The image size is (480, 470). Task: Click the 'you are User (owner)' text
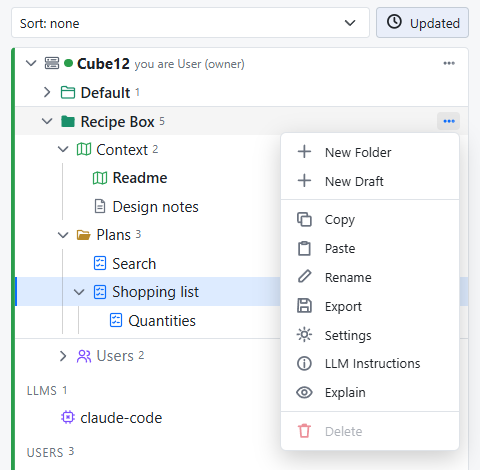pyautogui.click(x=189, y=64)
